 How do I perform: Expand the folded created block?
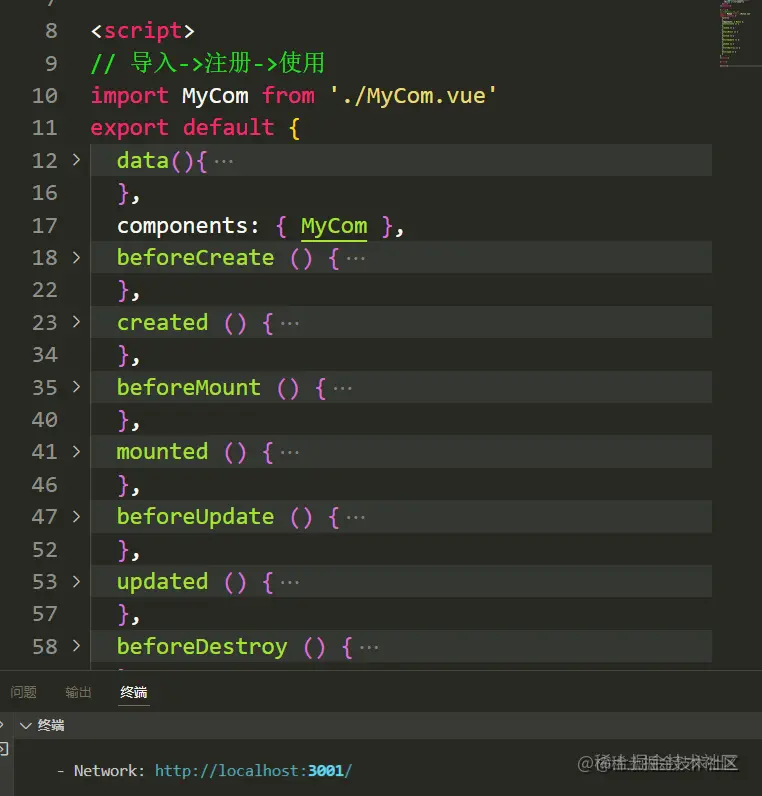(x=76, y=322)
